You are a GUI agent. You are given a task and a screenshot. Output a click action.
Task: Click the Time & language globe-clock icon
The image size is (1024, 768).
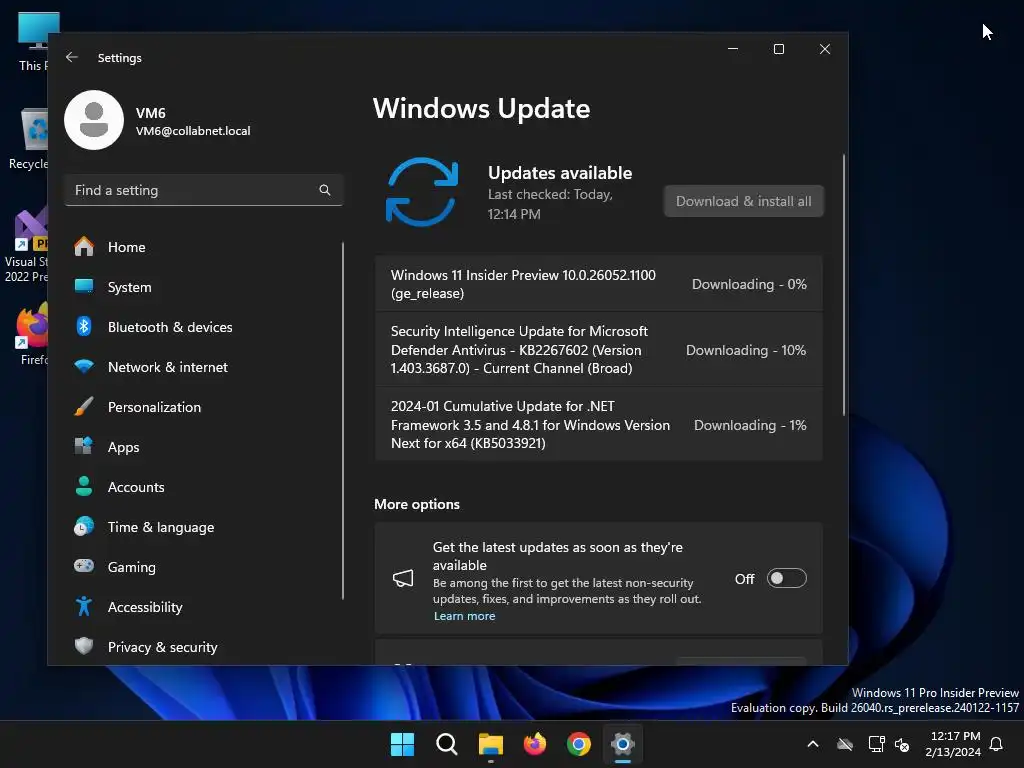point(84,526)
